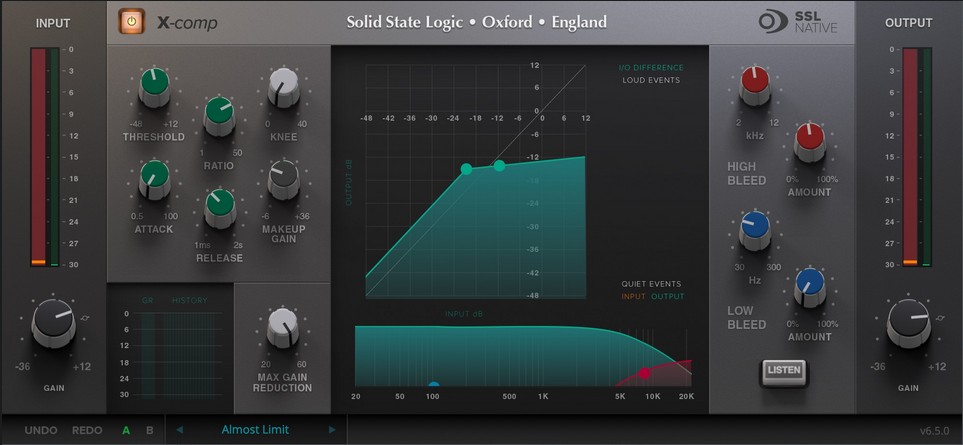963x445 pixels.
Task: Click the green Release knob
Action: [x=219, y=208]
